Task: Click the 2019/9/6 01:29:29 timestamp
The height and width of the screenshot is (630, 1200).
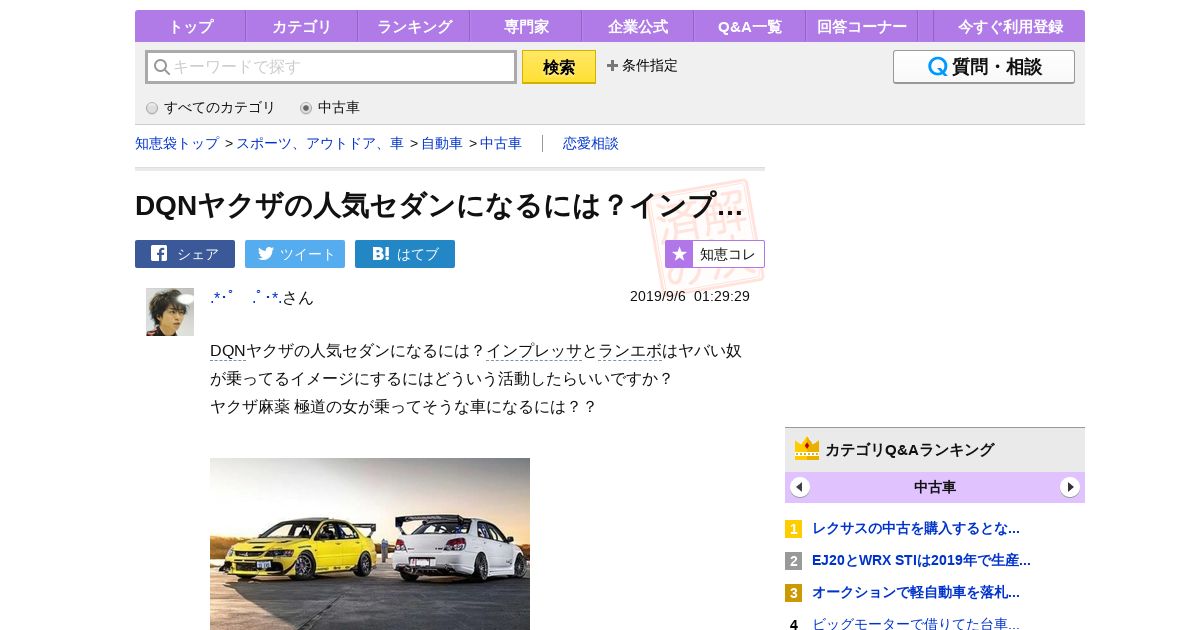Action: [690, 296]
